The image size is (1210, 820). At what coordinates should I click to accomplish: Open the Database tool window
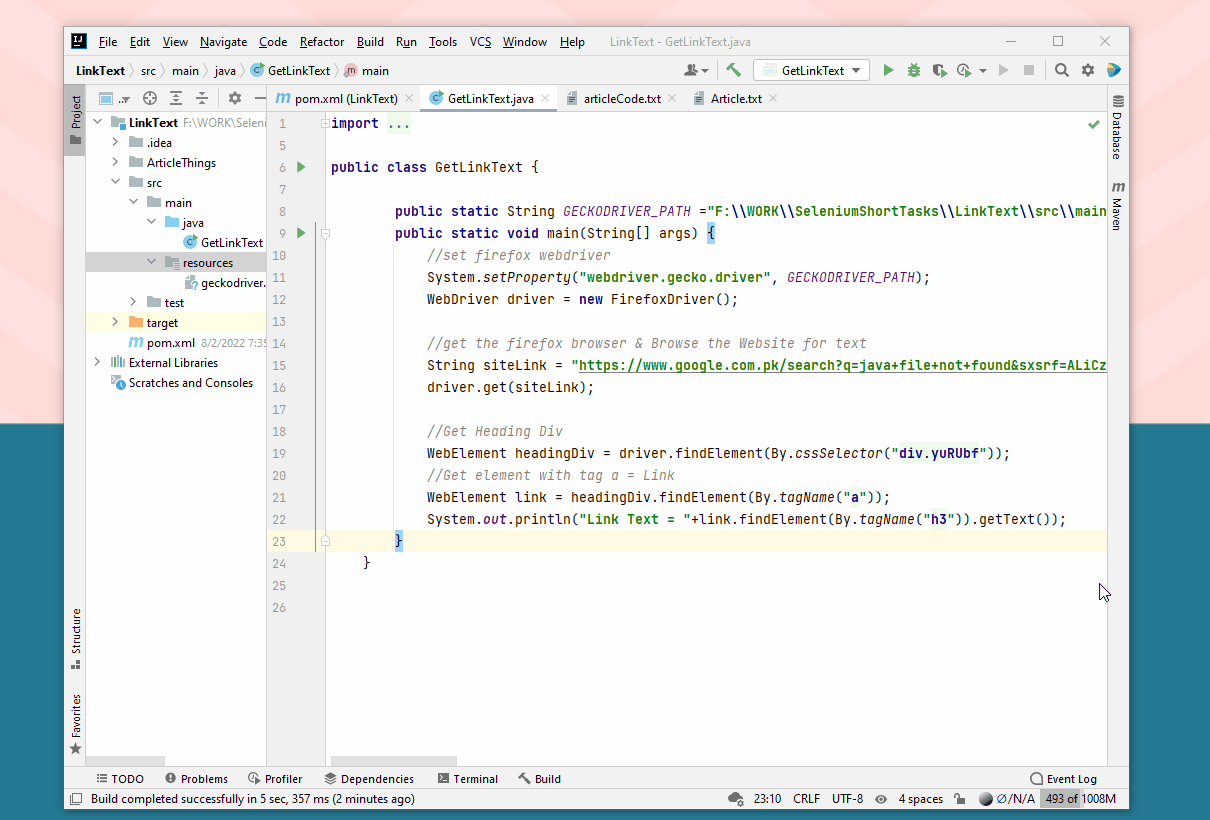tap(1118, 127)
